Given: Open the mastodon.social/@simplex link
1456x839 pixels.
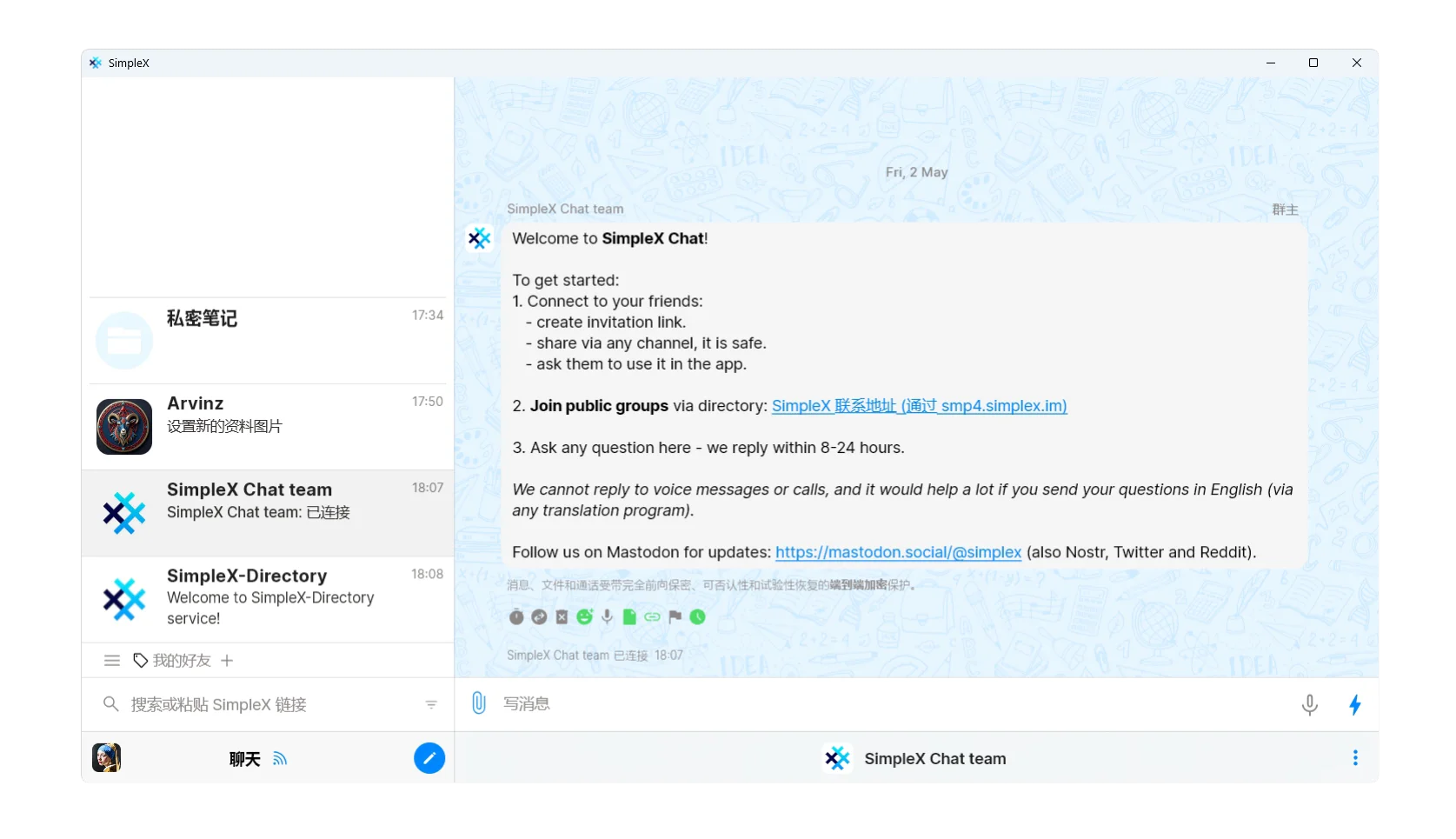Looking at the screenshot, I should click(x=898, y=552).
